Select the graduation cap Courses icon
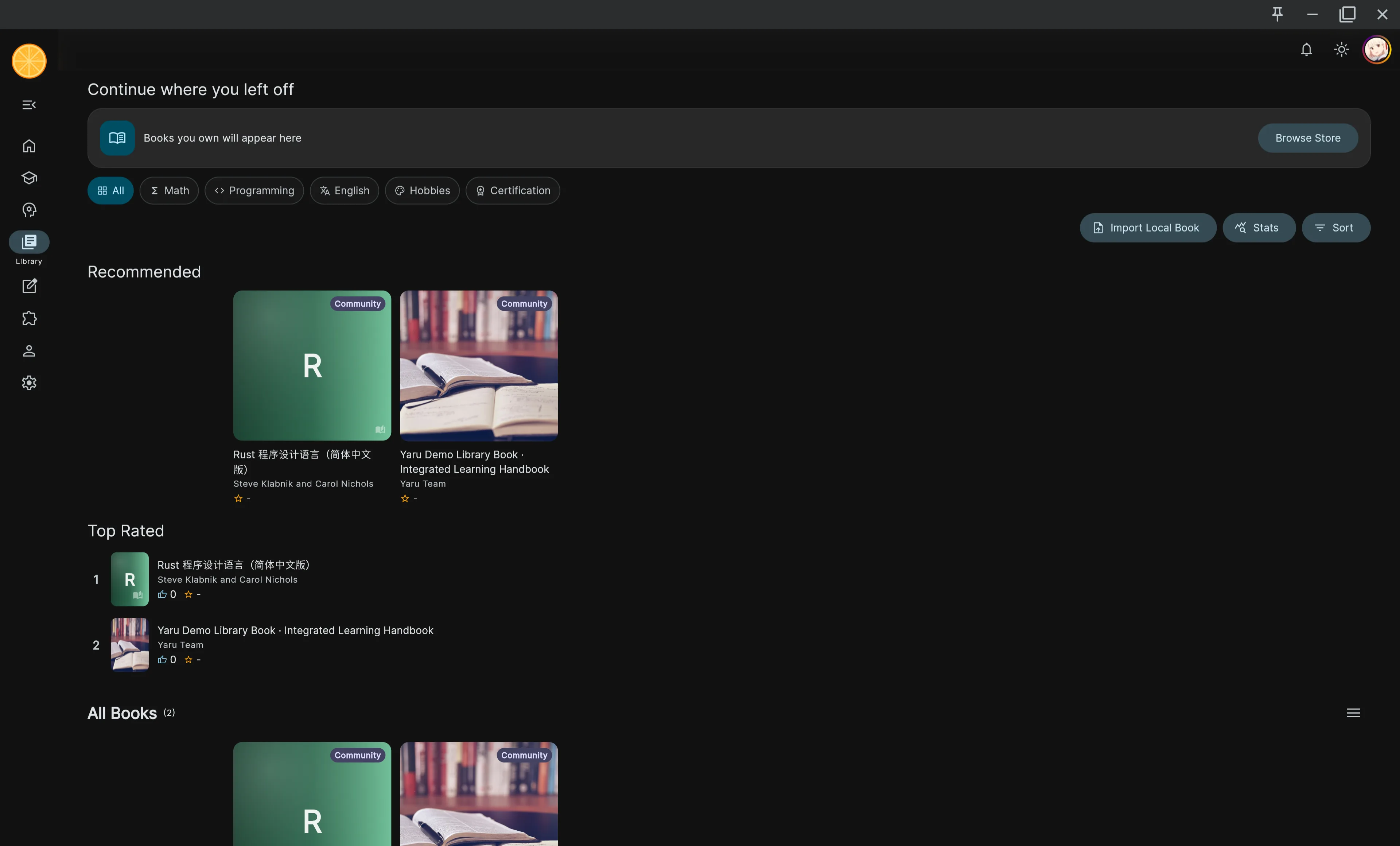 pos(28,178)
